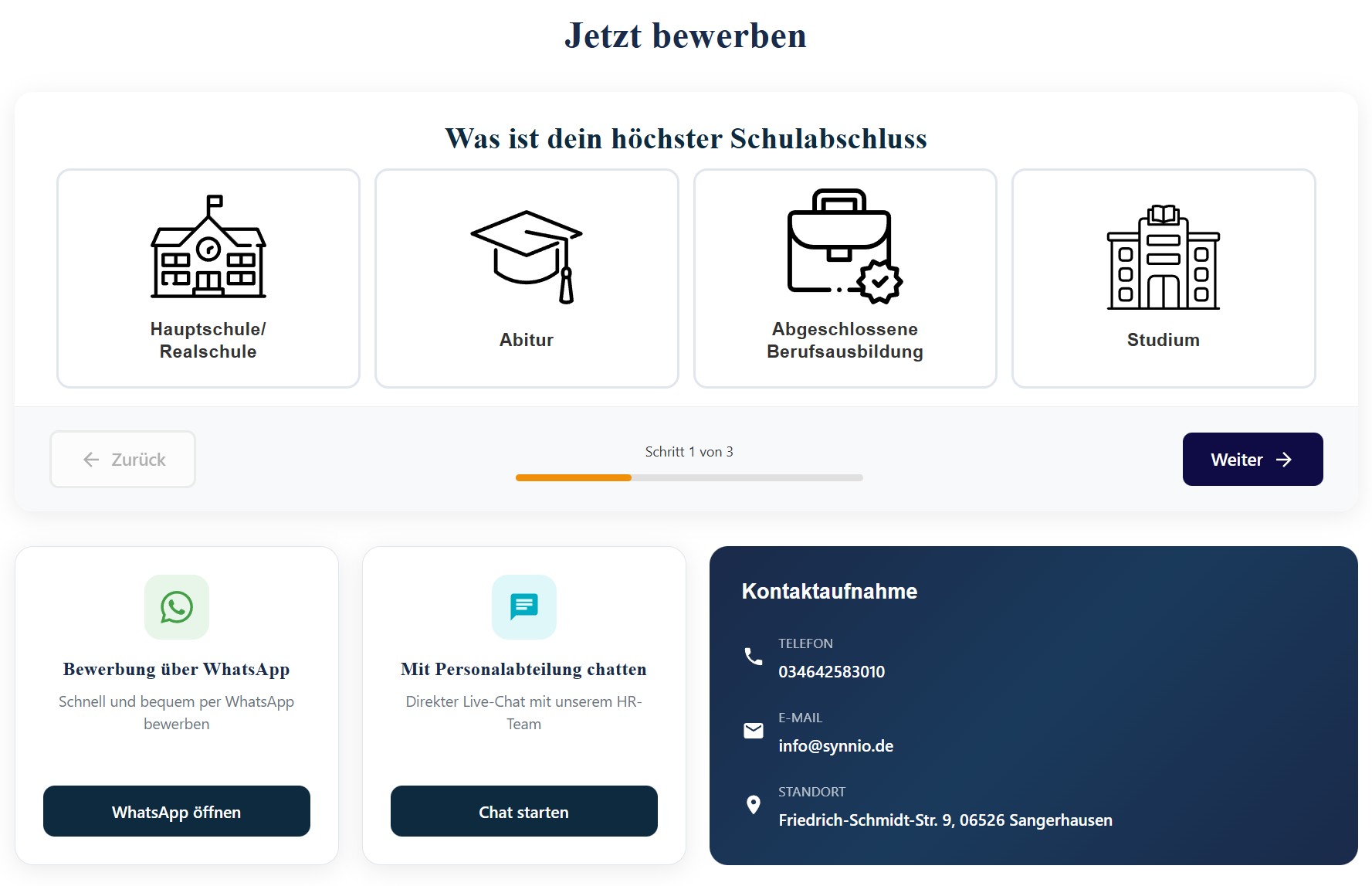Viewport: 1372px width, 886px height.
Task: Click the green WhatsApp logo icon
Action: click(x=177, y=607)
